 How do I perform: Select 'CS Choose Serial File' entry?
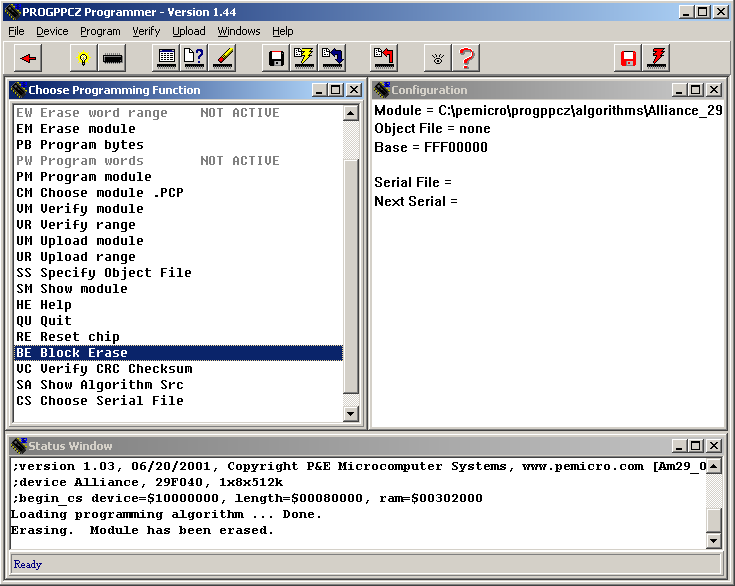click(179, 400)
